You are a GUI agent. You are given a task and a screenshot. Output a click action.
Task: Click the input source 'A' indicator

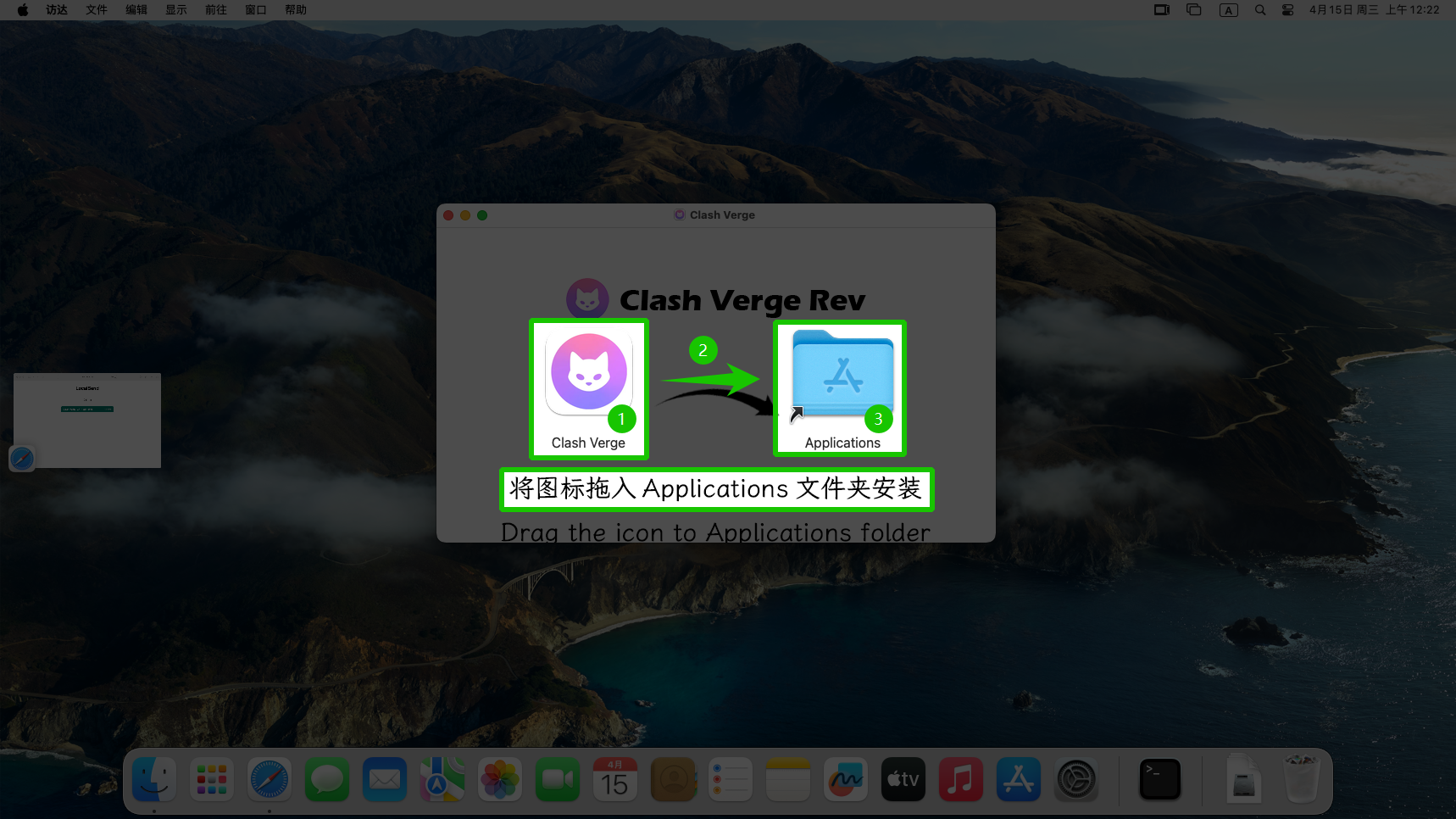1229,10
